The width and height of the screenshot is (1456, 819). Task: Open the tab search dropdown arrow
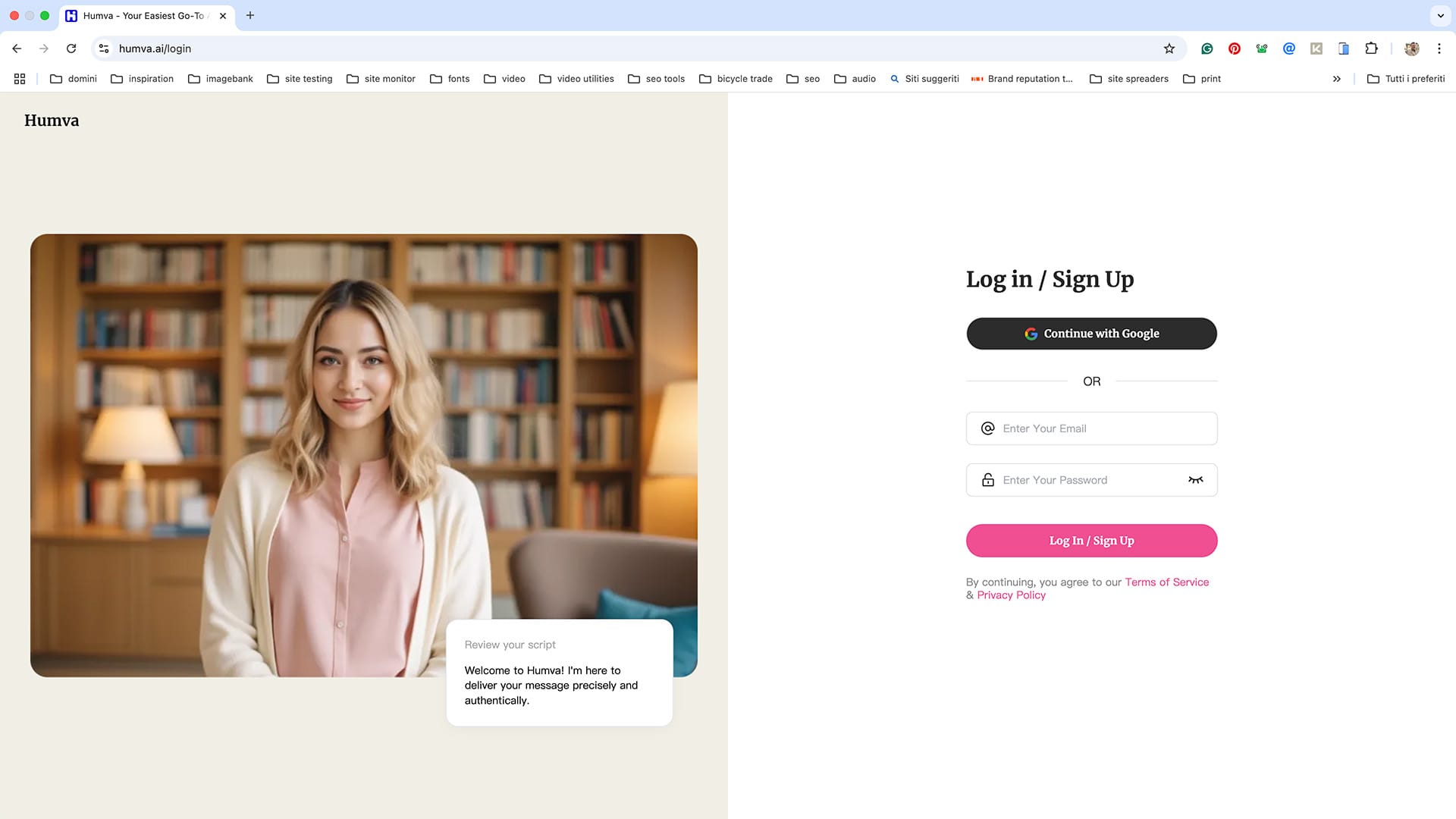coord(1440,15)
